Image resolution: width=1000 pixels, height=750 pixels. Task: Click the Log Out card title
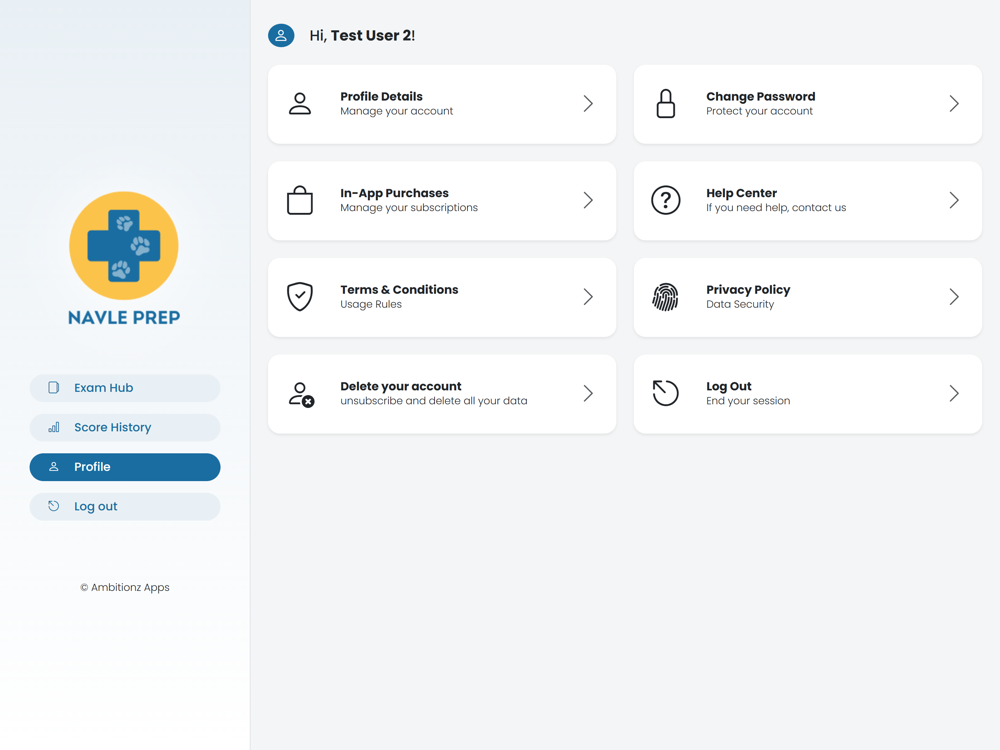click(728, 386)
